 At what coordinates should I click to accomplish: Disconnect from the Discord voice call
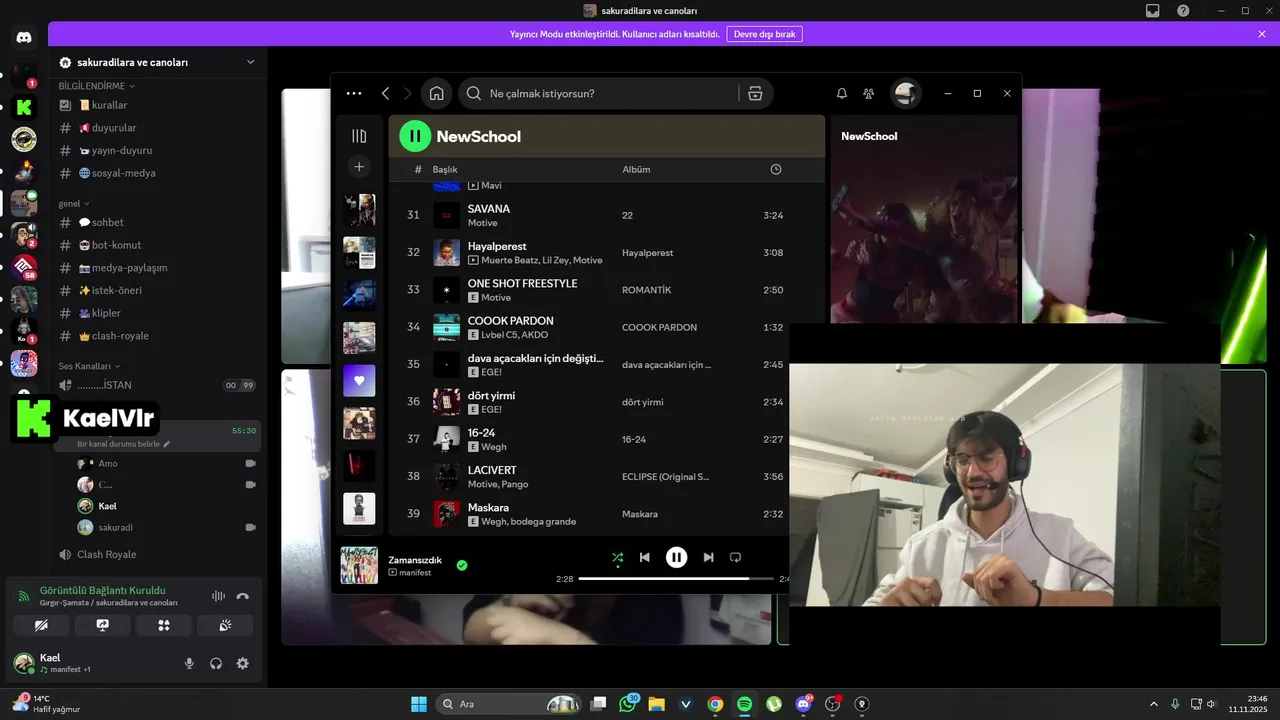(x=242, y=596)
